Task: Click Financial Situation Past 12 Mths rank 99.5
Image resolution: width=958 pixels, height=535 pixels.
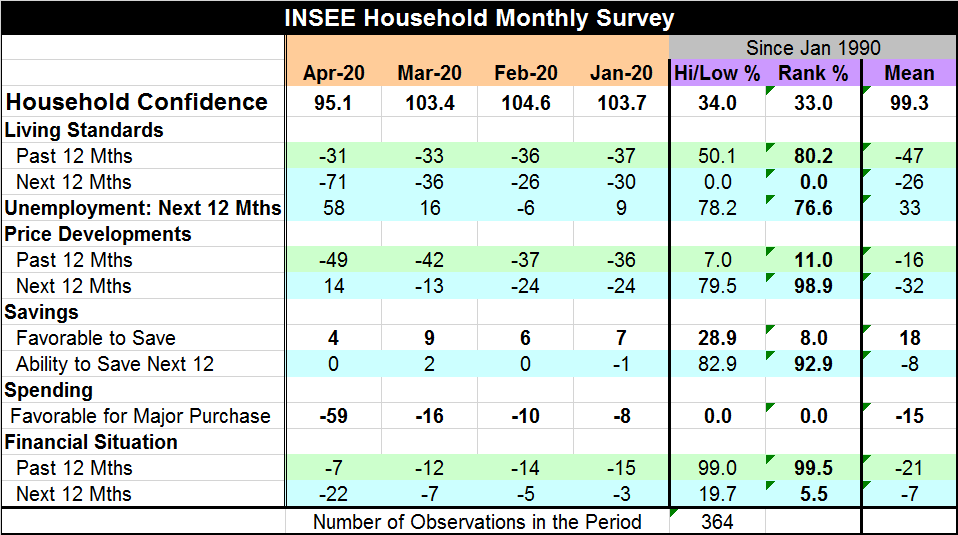Action: click(x=813, y=468)
